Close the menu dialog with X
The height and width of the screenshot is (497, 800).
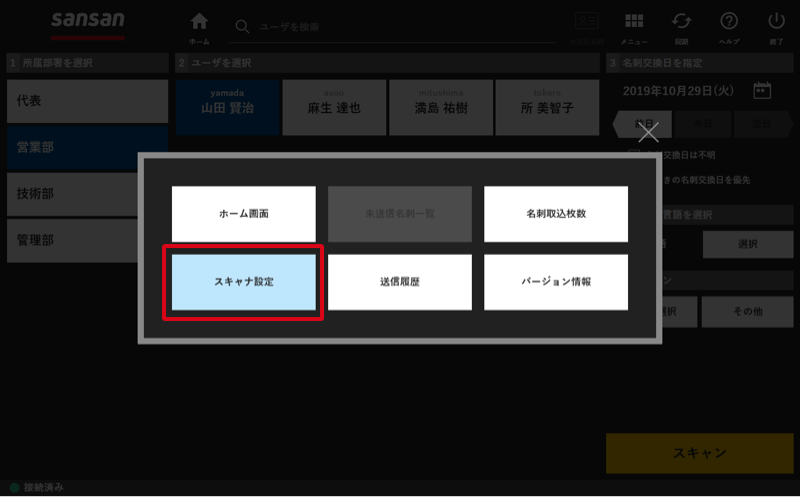click(648, 132)
